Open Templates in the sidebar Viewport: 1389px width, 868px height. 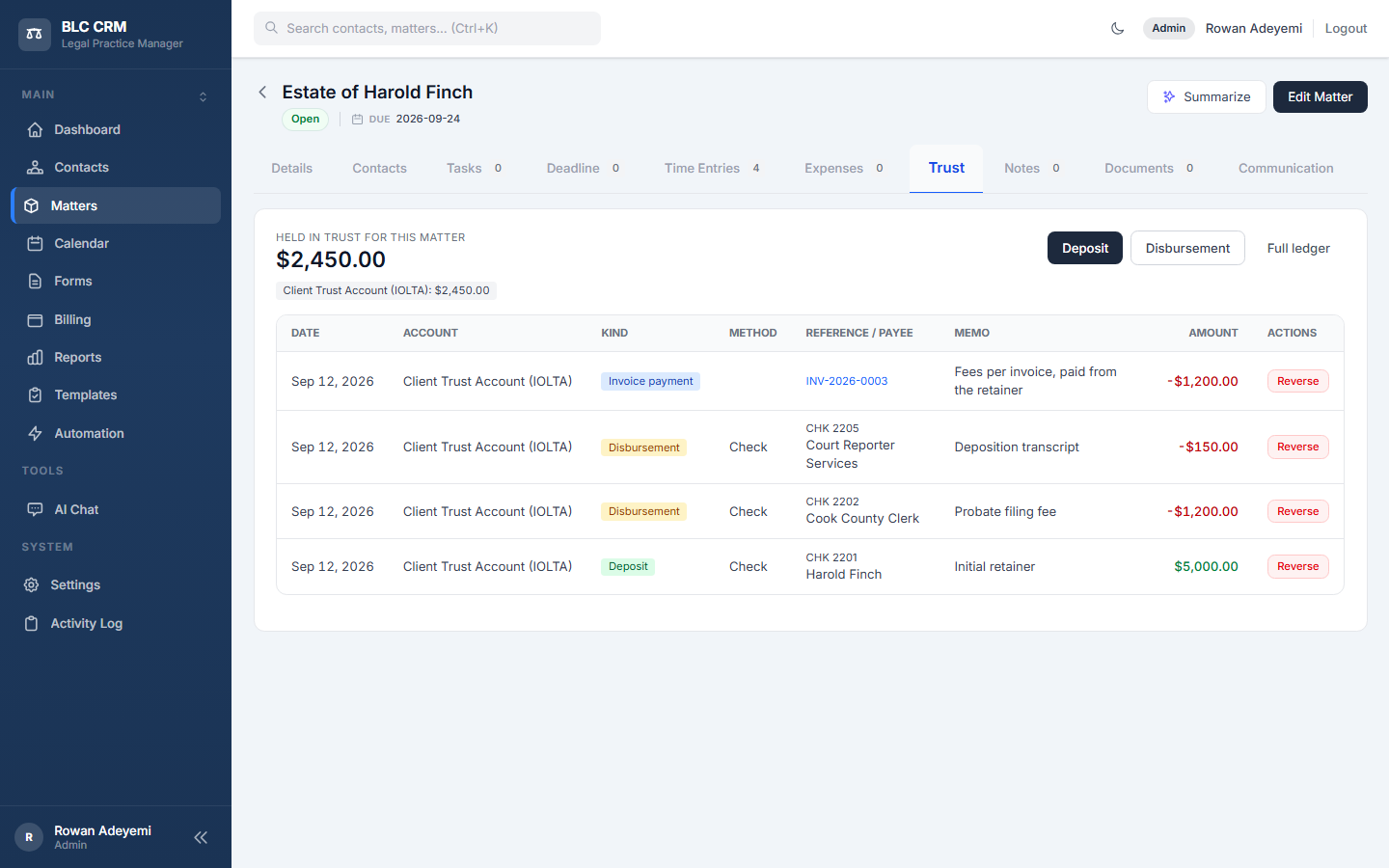pyautogui.click(x=116, y=394)
